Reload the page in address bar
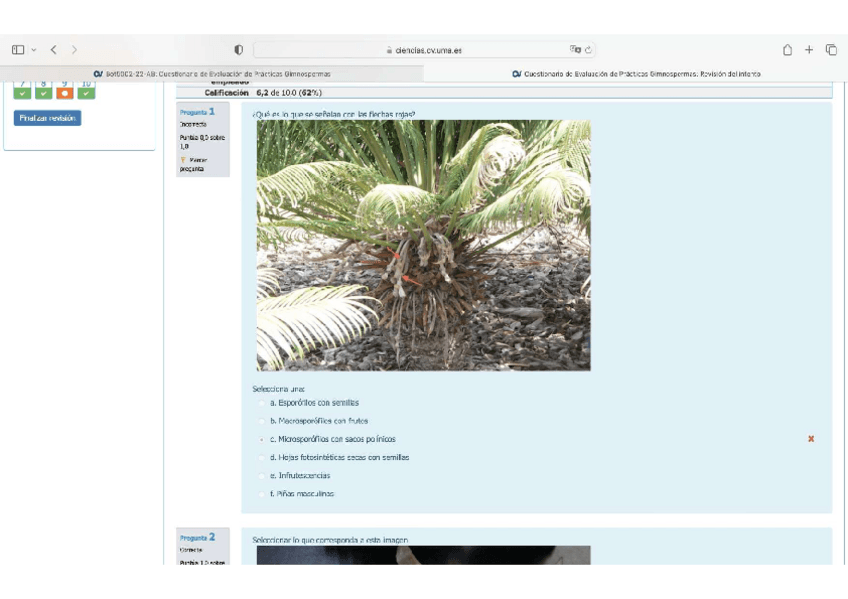Viewport: 848px width, 599px height. (588, 50)
